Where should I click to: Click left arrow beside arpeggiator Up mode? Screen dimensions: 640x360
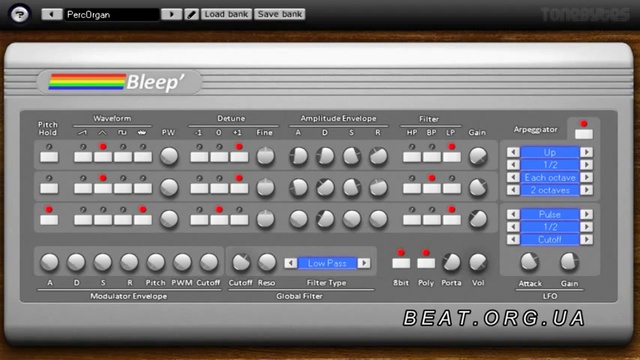[513, 152]
